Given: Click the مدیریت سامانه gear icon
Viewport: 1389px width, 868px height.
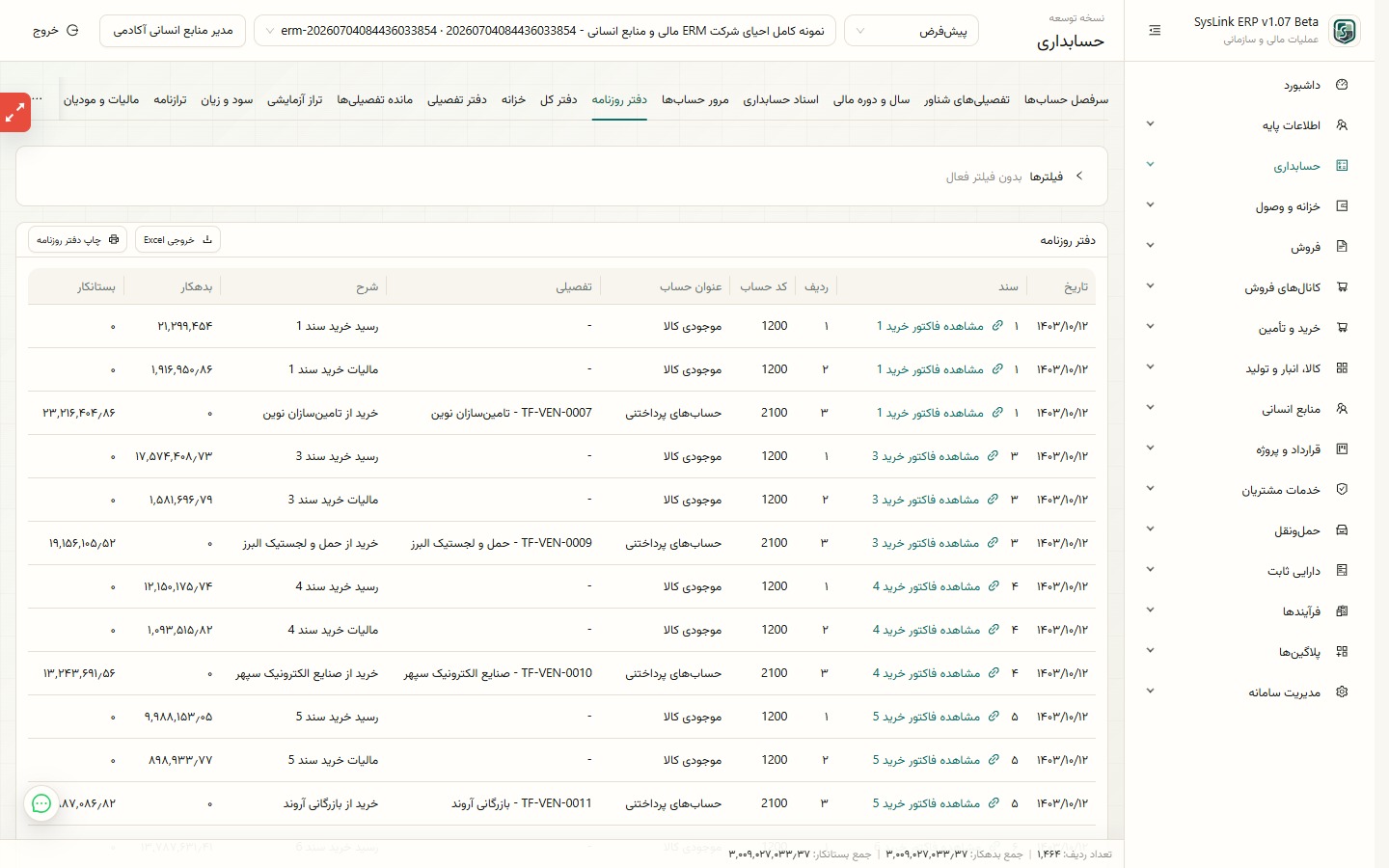Looking at the screenshot, I should coord(1342,692).
